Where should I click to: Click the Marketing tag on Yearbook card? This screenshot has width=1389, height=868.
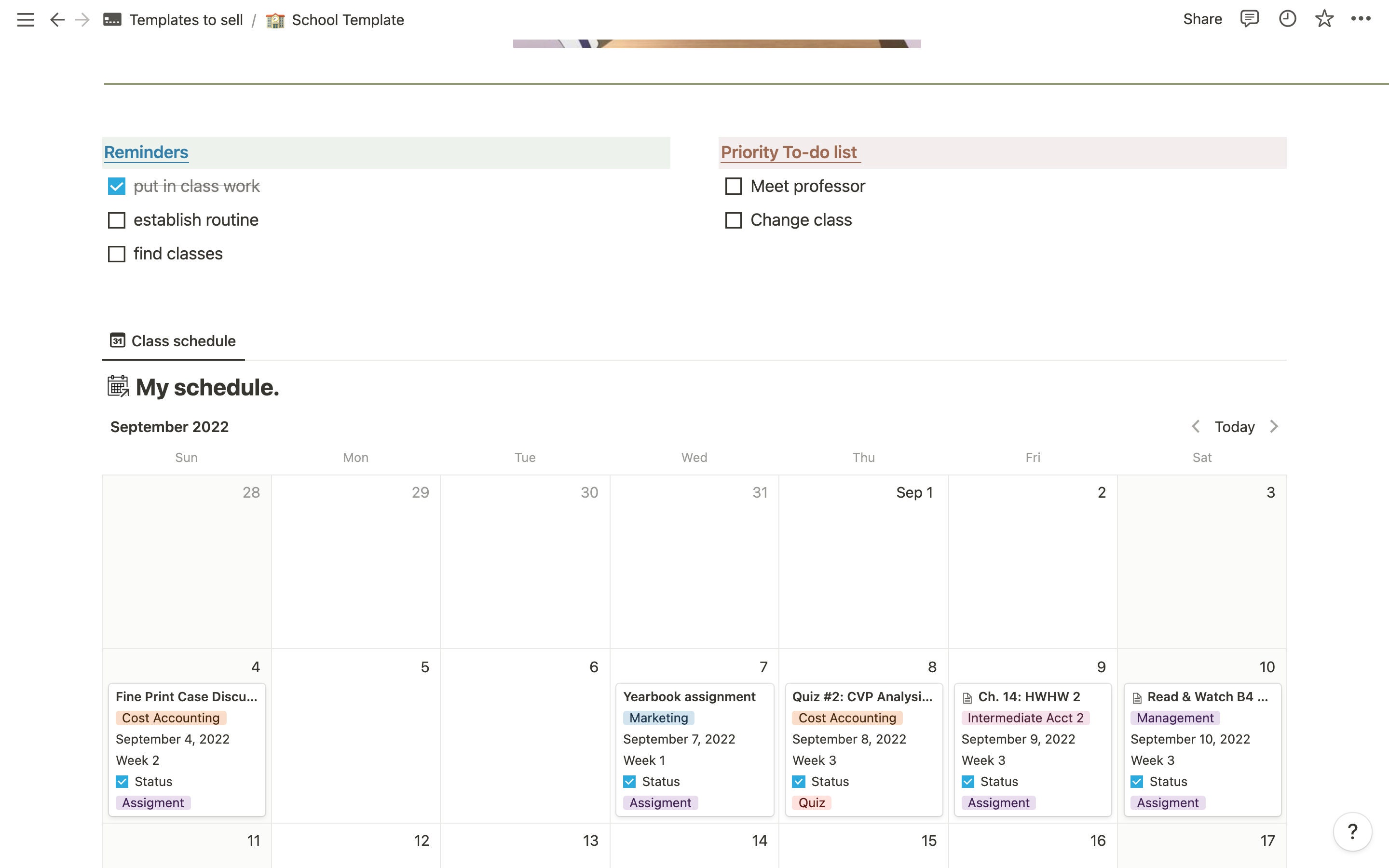tap(658, 718)
